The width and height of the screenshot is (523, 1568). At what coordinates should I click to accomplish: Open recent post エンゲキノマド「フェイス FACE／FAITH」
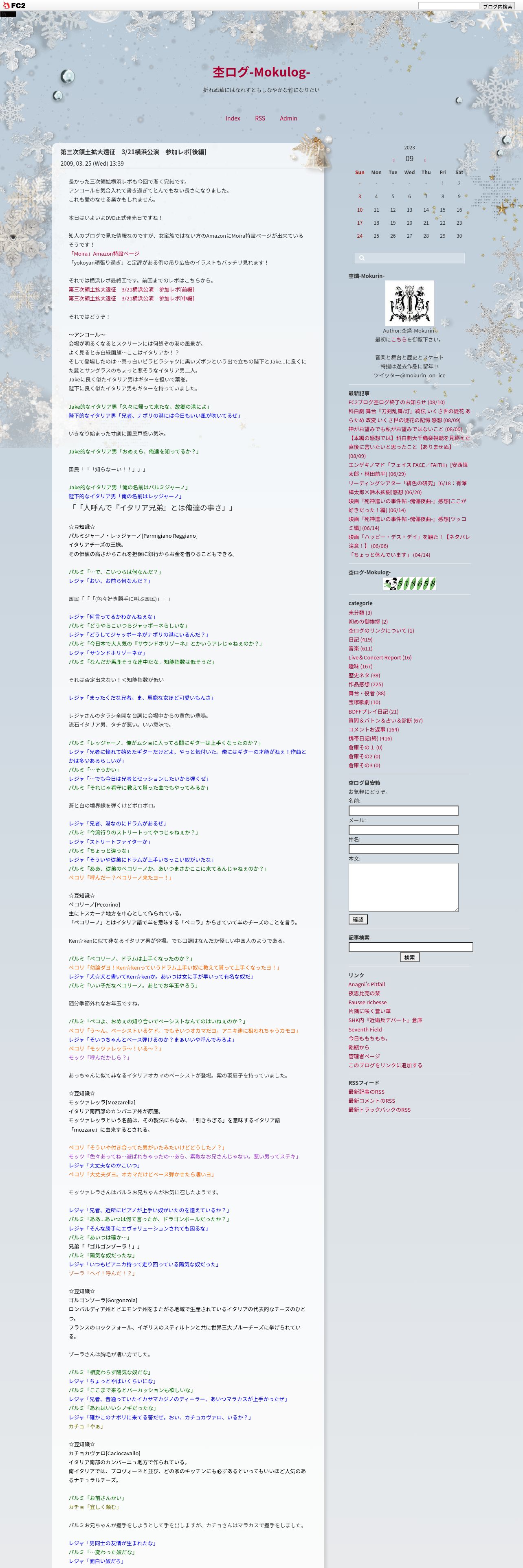click(408, 469)
